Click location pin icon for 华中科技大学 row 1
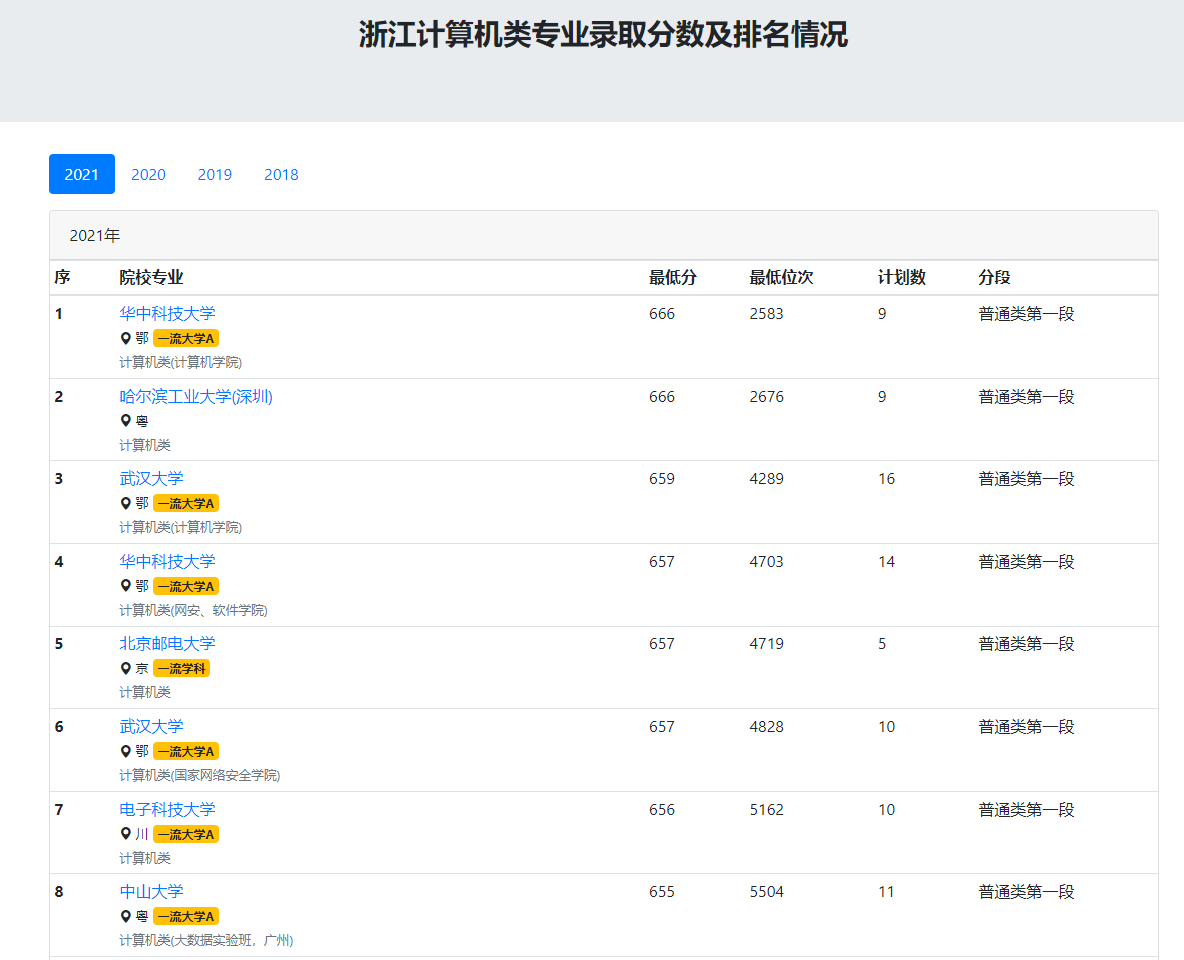This screenshot has height=960, width=1184. tap(126, 338)
